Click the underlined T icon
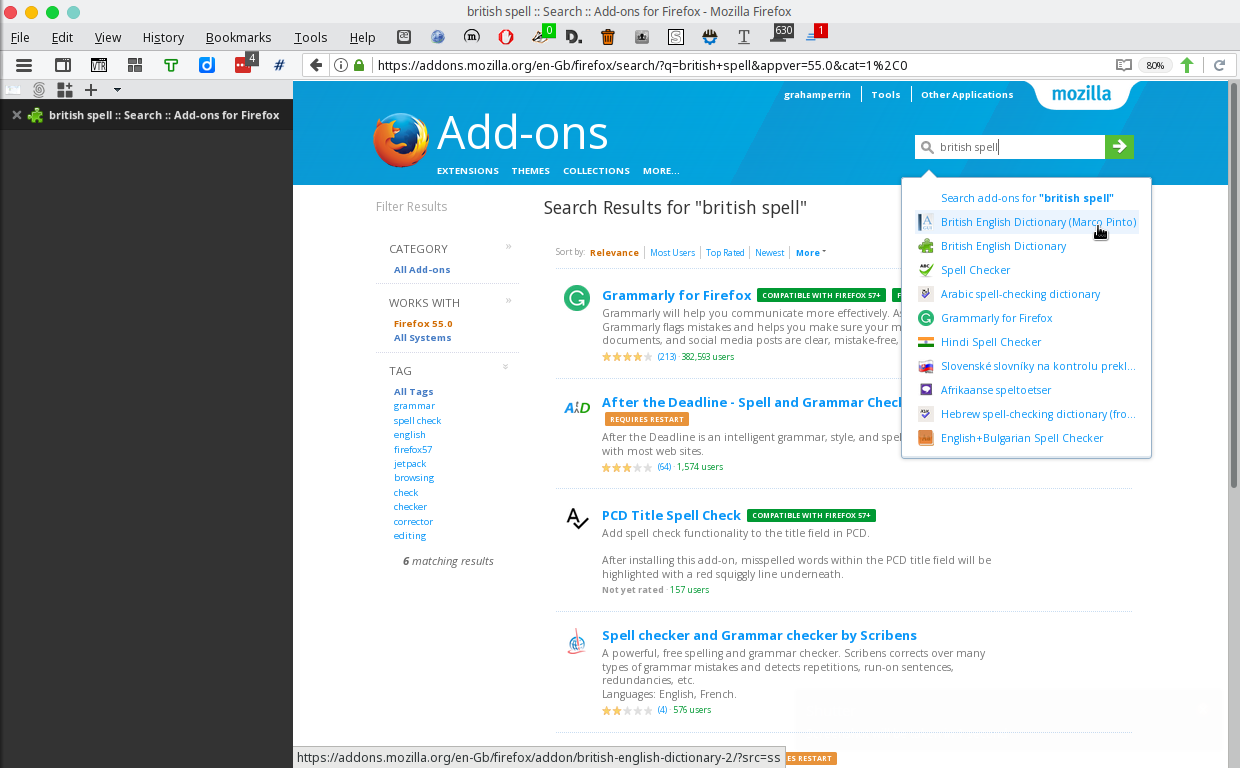The height and width of the screenshot is (768, 1240). click(x=744, y=37)
